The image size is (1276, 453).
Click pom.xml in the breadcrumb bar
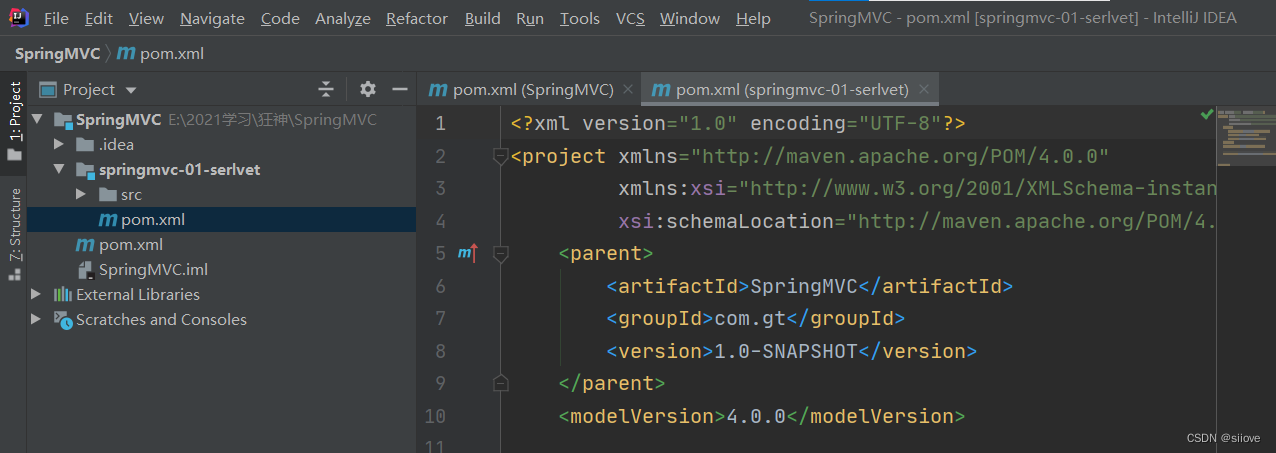161,54
